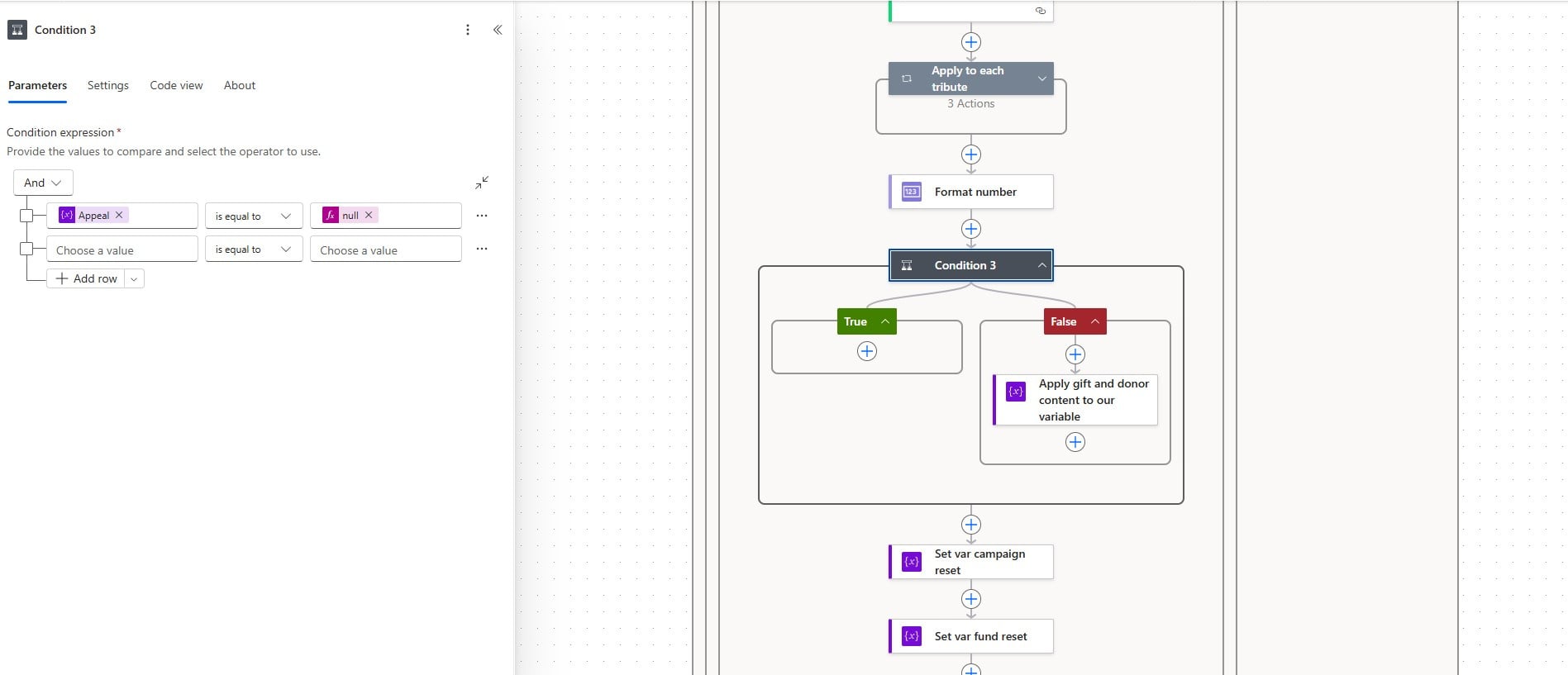
Task: Insert a step below the Condition 3 block
Action: pyautogui.click(x=971, y=525)
